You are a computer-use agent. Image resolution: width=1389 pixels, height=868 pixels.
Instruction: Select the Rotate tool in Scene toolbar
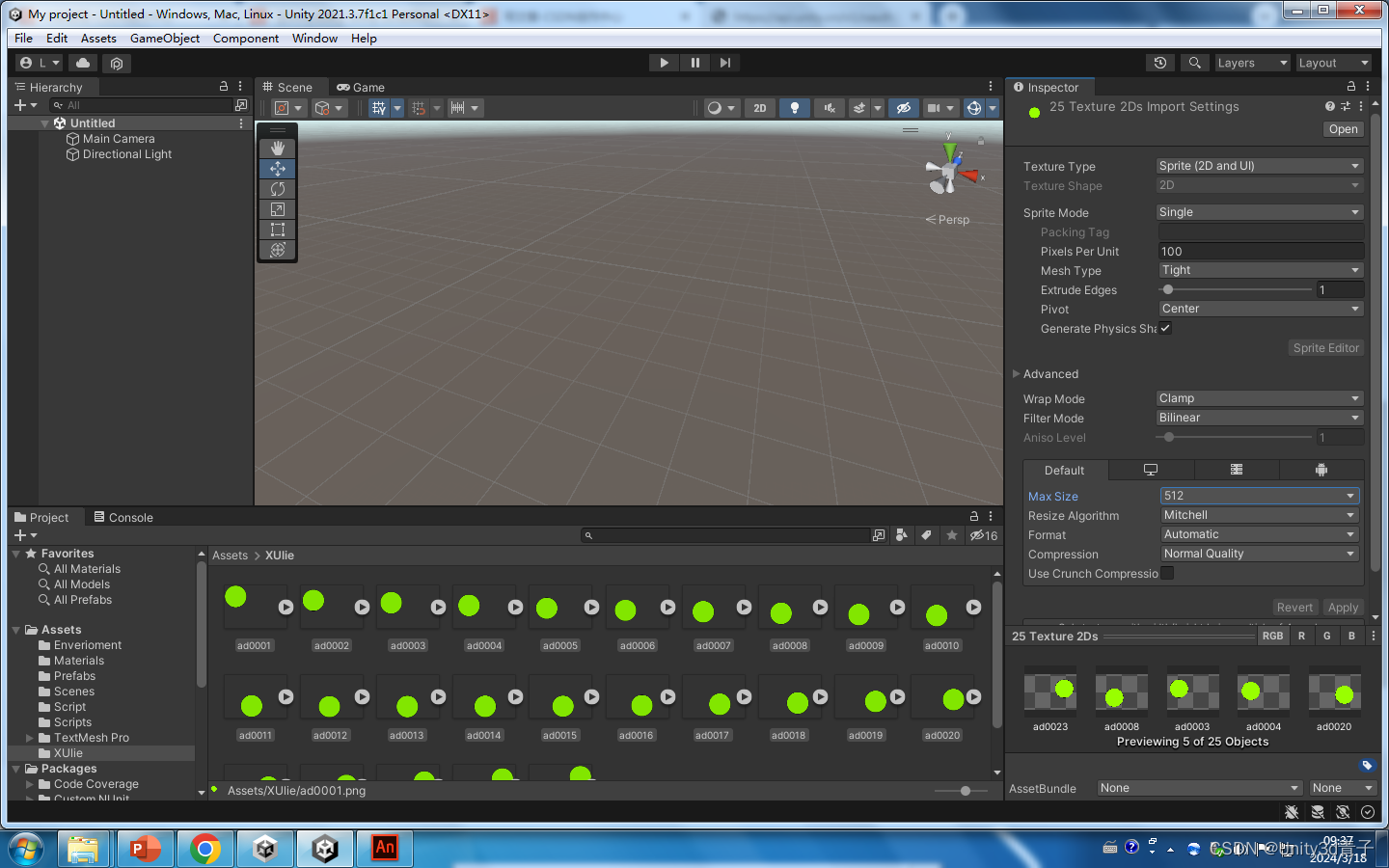click(278, 189)
